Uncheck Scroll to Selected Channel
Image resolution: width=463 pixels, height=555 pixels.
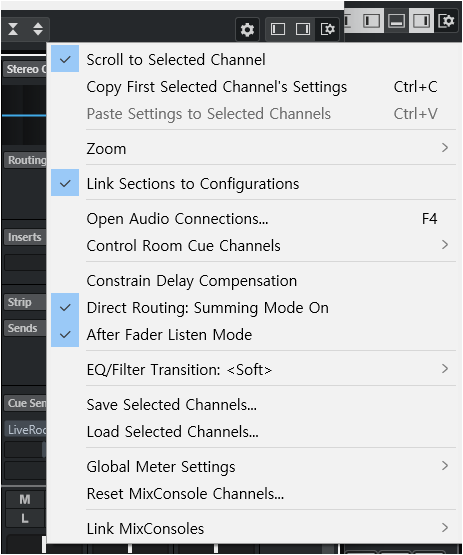click(x=176, y=59)
